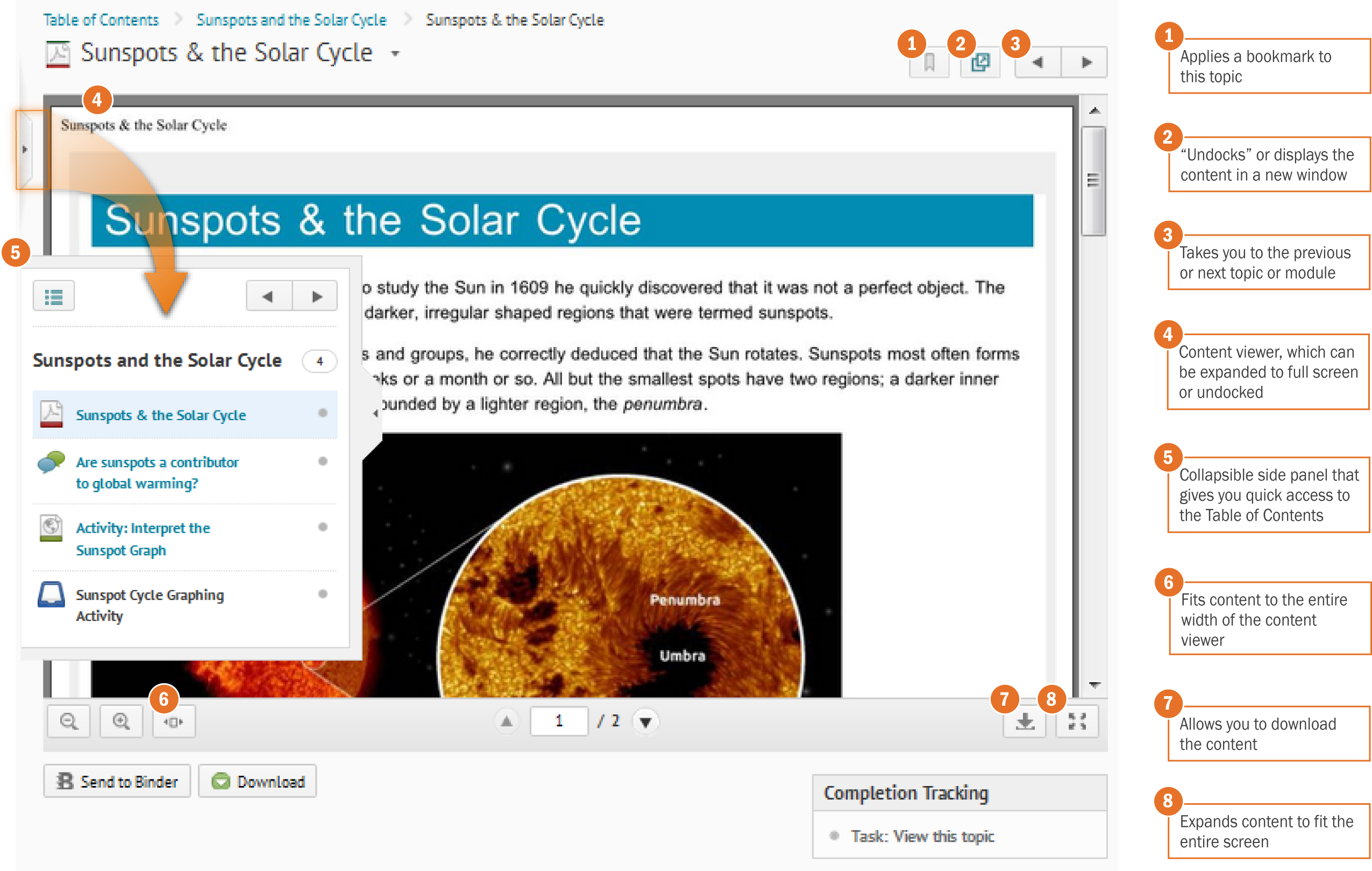The height and width of the screenshot is (871, 1372).
Task: Click the document scrollbar thumb
Action: click(1093, 181)
